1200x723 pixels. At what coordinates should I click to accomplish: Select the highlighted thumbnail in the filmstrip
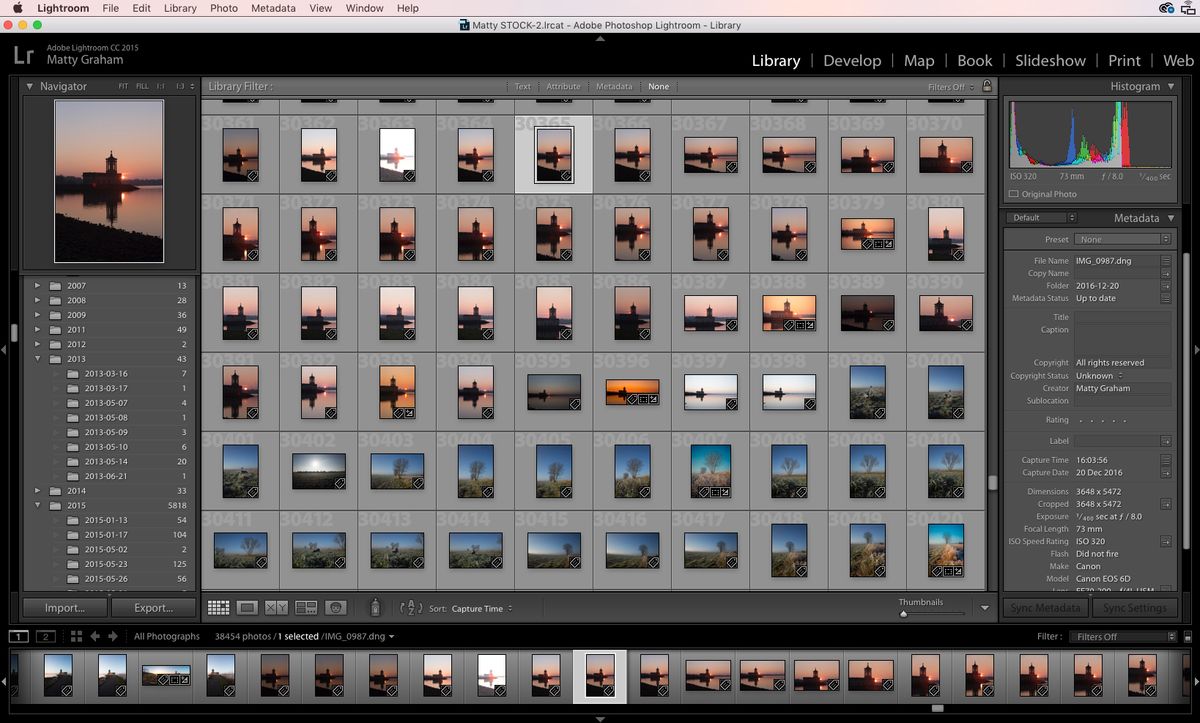[599, 676]
